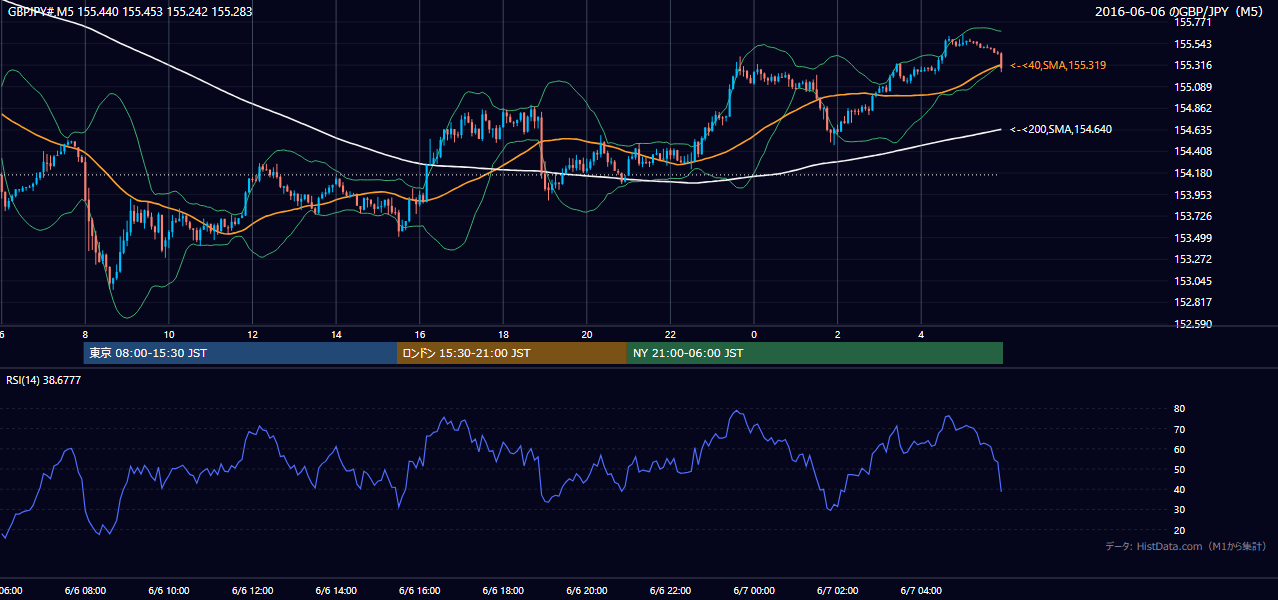
Task: Click the 6/7 00:00 time axis label
Action: 753,591
